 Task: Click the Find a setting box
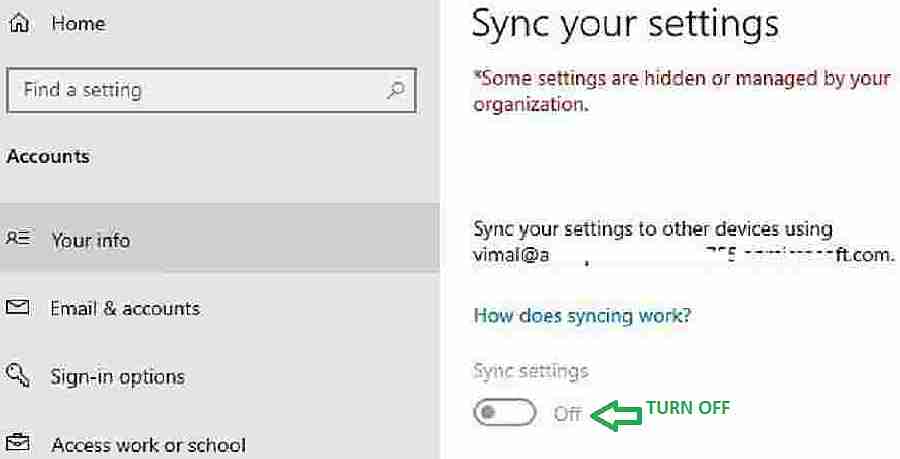(211, 90)
